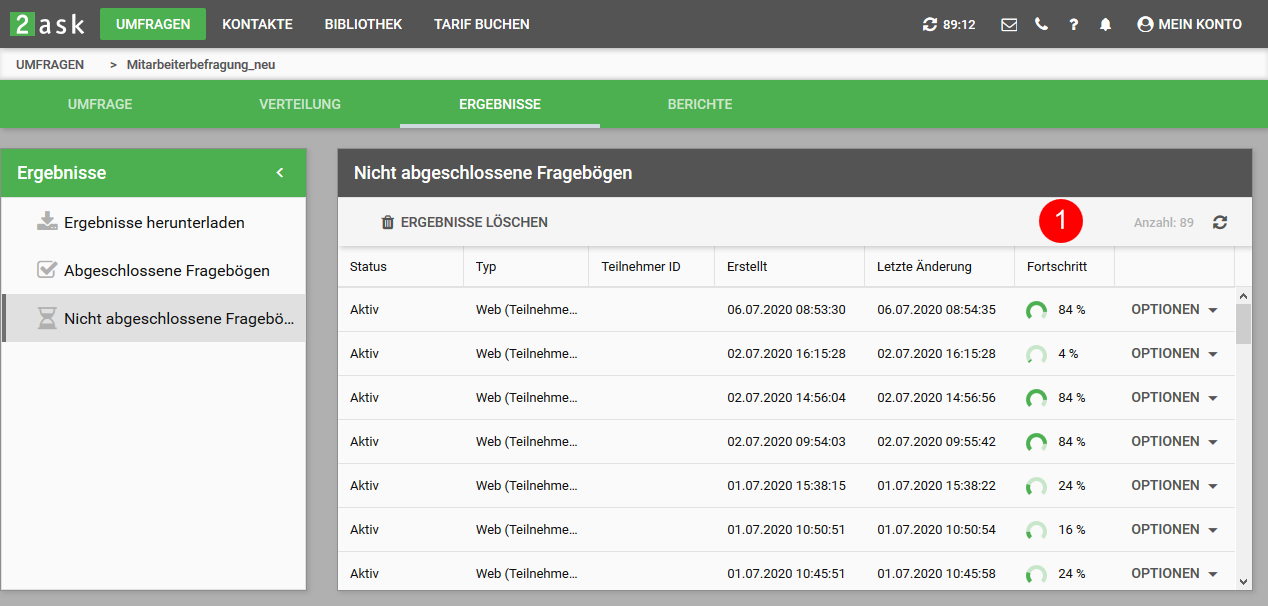1268x606 pixels.
Task: Click table scrollbar down arrow
Action: [1244, 581]
